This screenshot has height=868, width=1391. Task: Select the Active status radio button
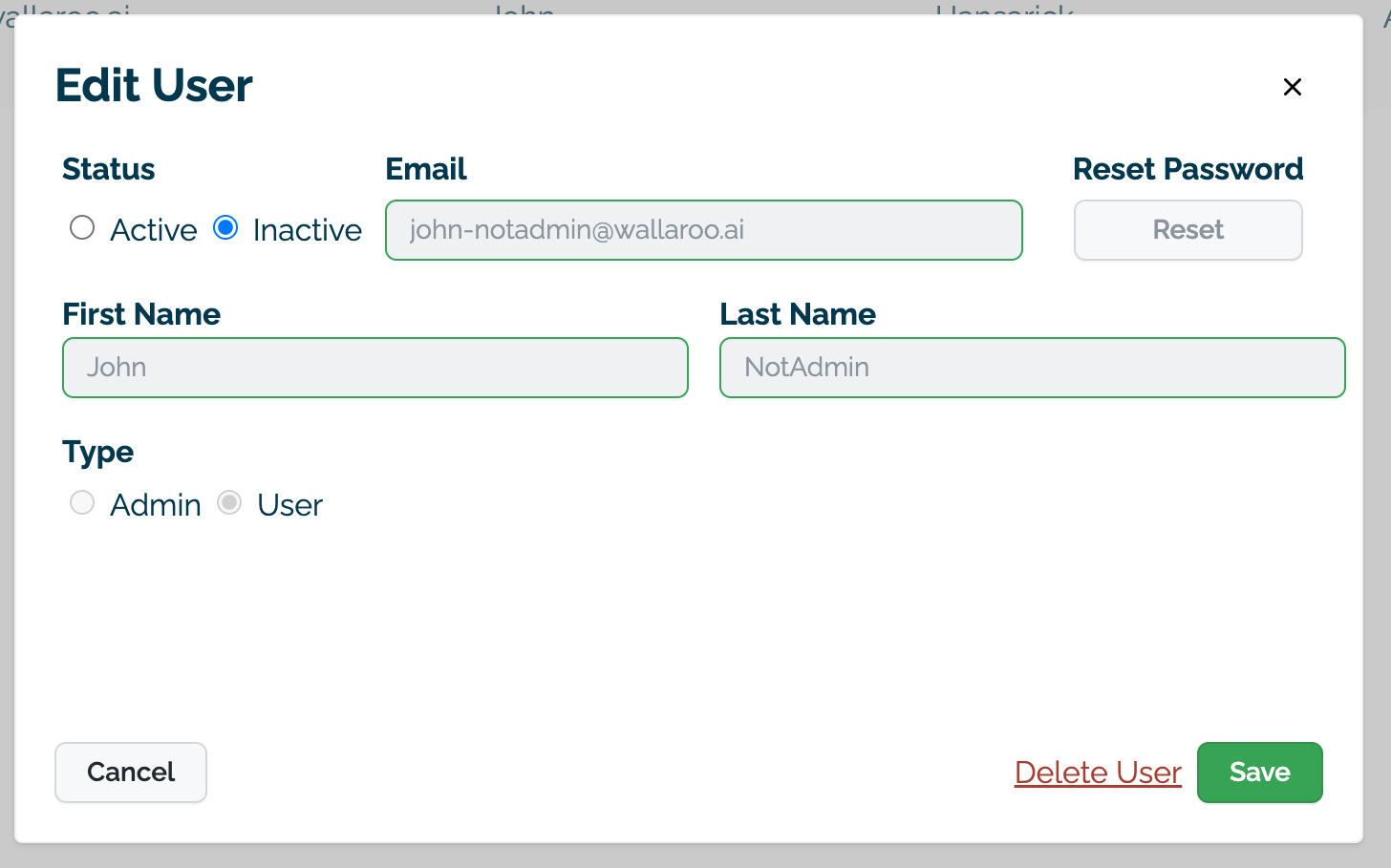[82, 228]
